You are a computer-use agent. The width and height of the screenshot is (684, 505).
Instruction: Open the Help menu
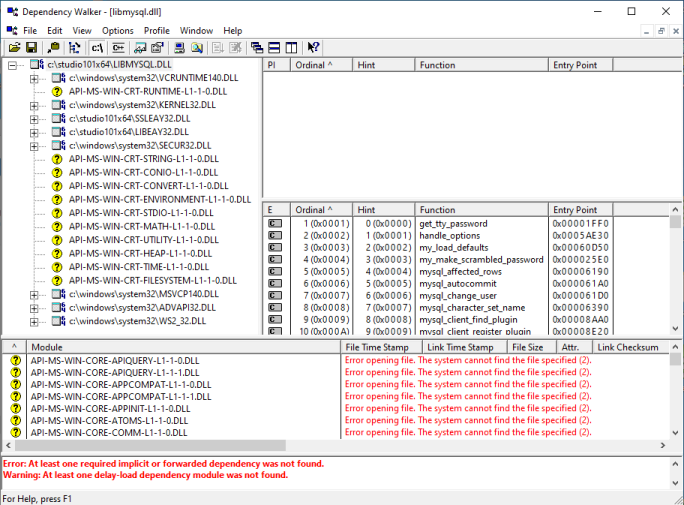click(x=233, y=31)
